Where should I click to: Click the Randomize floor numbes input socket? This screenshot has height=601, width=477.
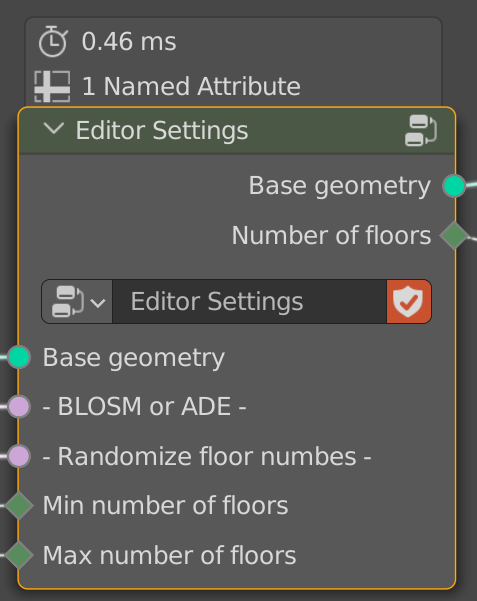[19, 456]
